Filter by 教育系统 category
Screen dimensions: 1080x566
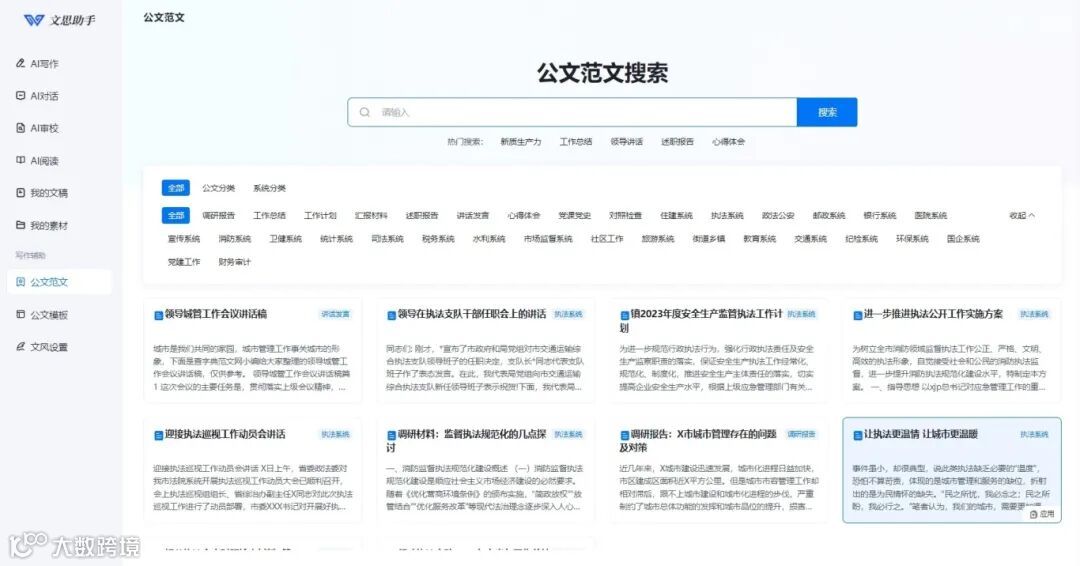[x=760, y=239]
